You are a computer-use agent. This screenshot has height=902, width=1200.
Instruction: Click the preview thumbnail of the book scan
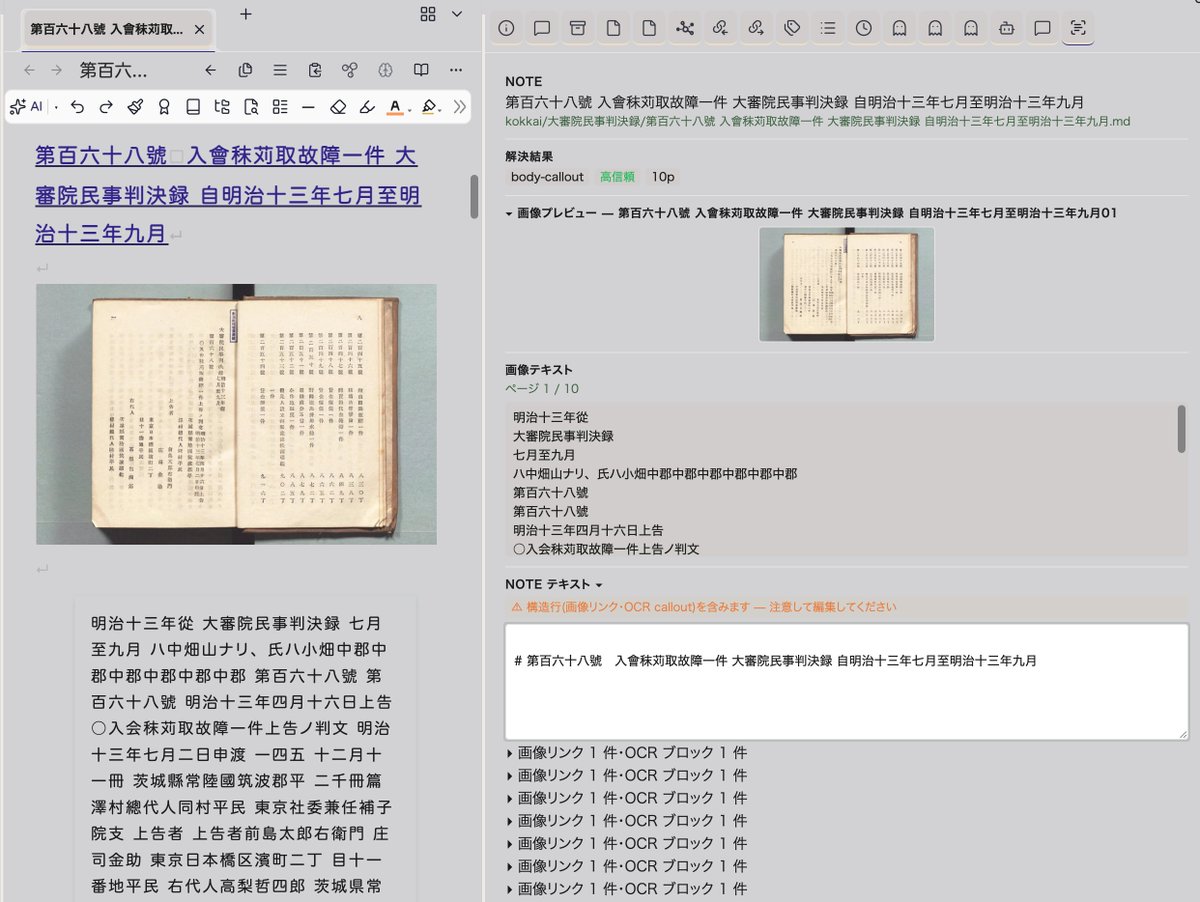[x=847, y=285]
